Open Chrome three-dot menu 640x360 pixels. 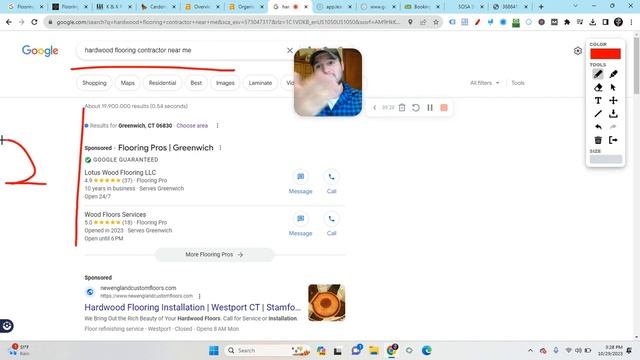(631, 22)
